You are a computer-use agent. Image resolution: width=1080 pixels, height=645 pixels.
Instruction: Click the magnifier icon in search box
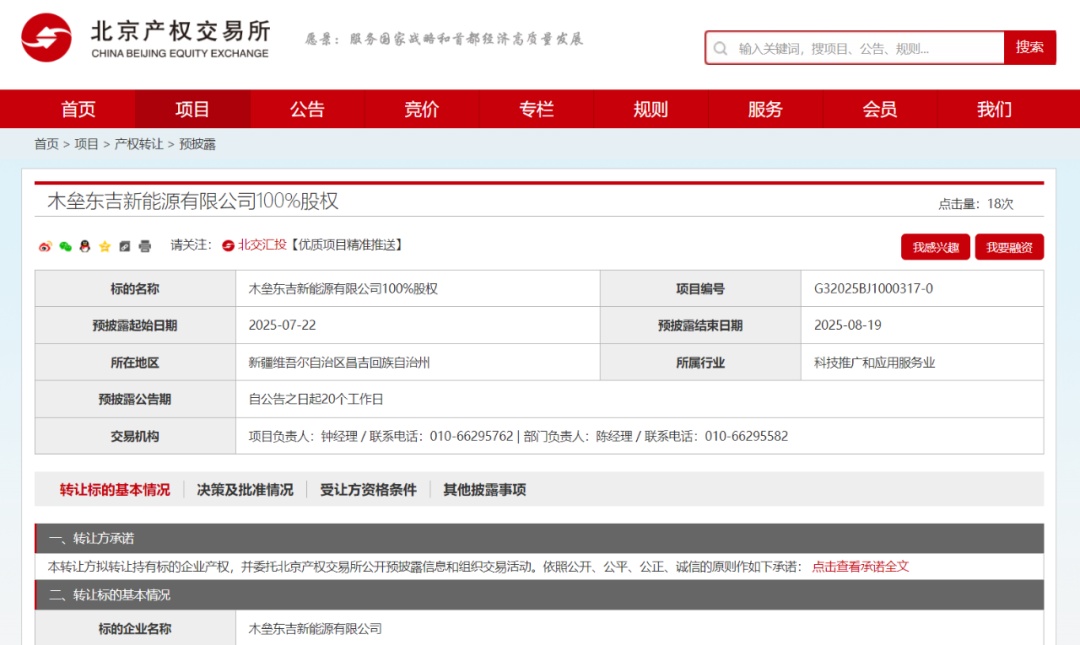tap(721, 48)
